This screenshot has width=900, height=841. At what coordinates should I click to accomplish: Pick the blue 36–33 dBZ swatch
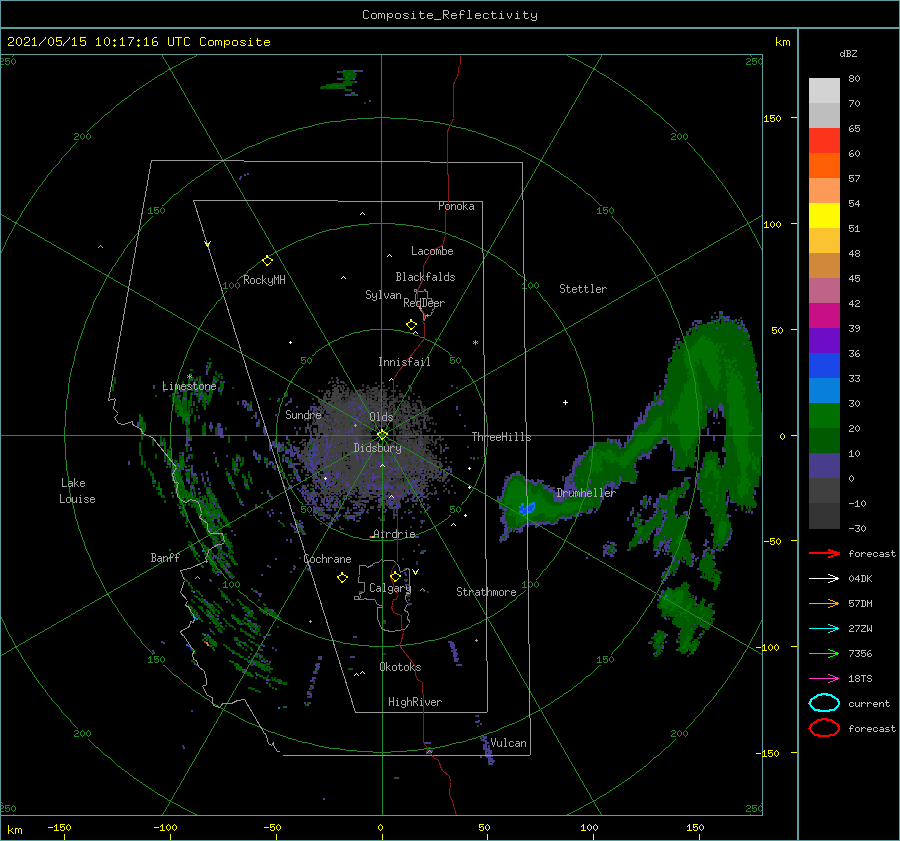pos(824,366)
